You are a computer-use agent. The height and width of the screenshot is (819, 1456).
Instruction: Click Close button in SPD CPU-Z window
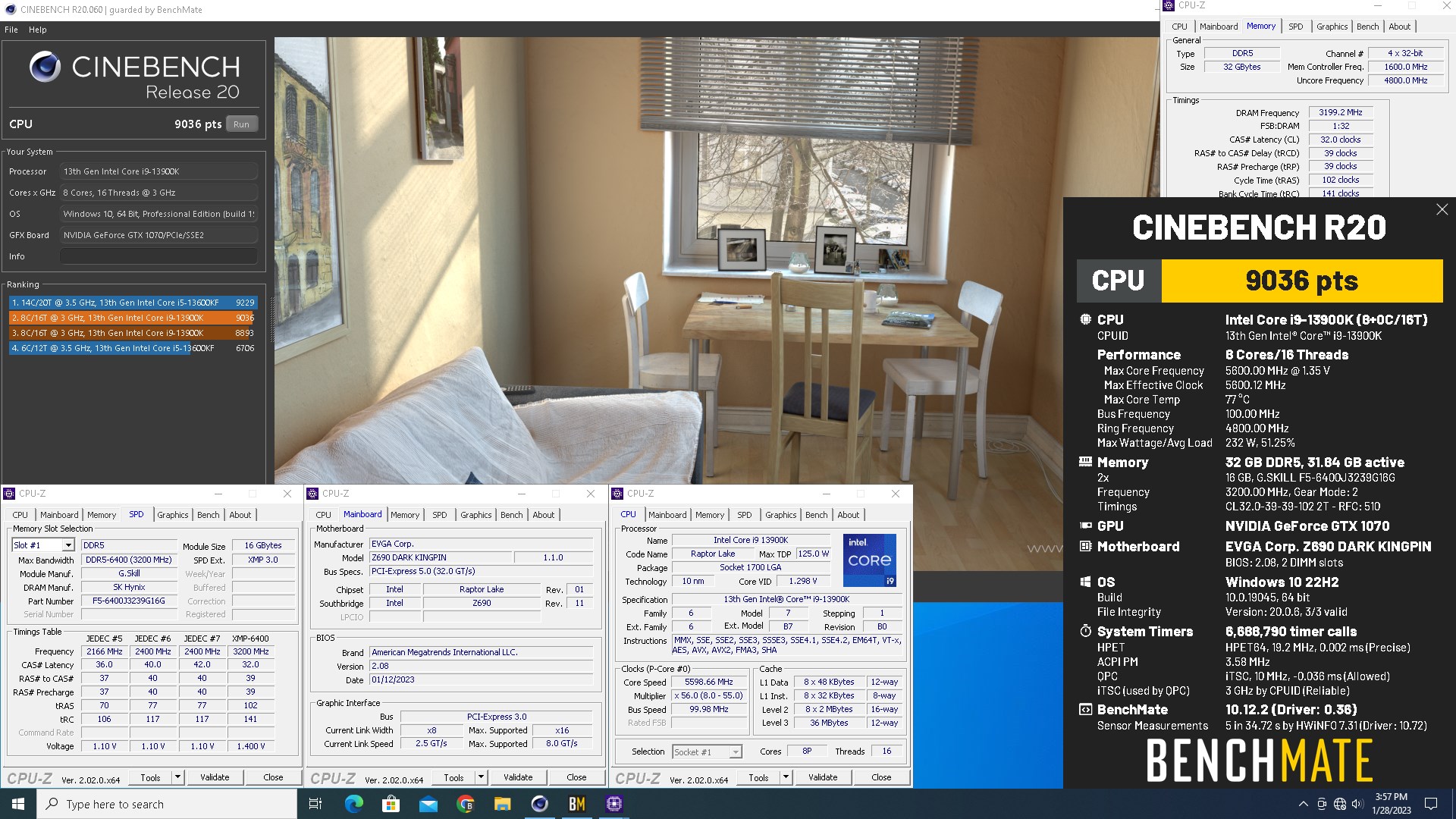[273, 777]
